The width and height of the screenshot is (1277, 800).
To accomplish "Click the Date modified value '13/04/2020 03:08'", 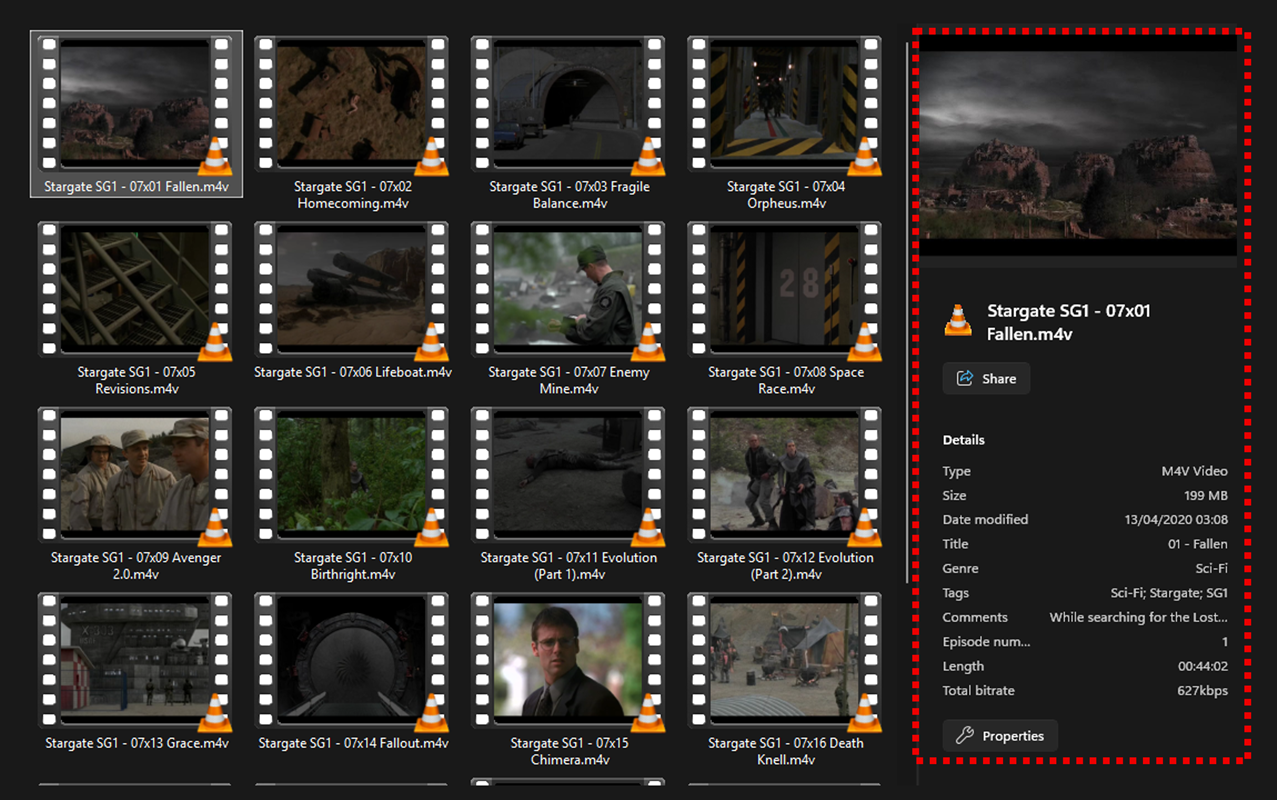I will click(x=1176, y=519).
